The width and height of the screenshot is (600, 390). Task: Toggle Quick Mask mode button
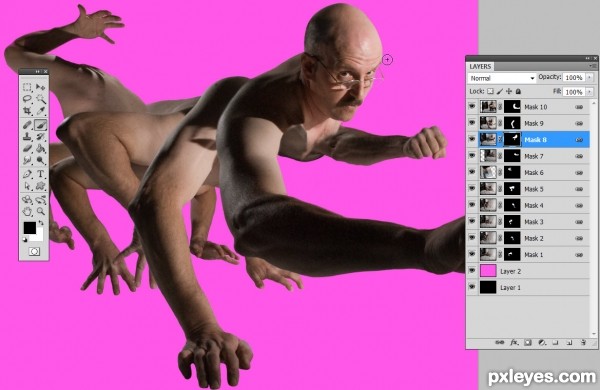tap(34, 251)
